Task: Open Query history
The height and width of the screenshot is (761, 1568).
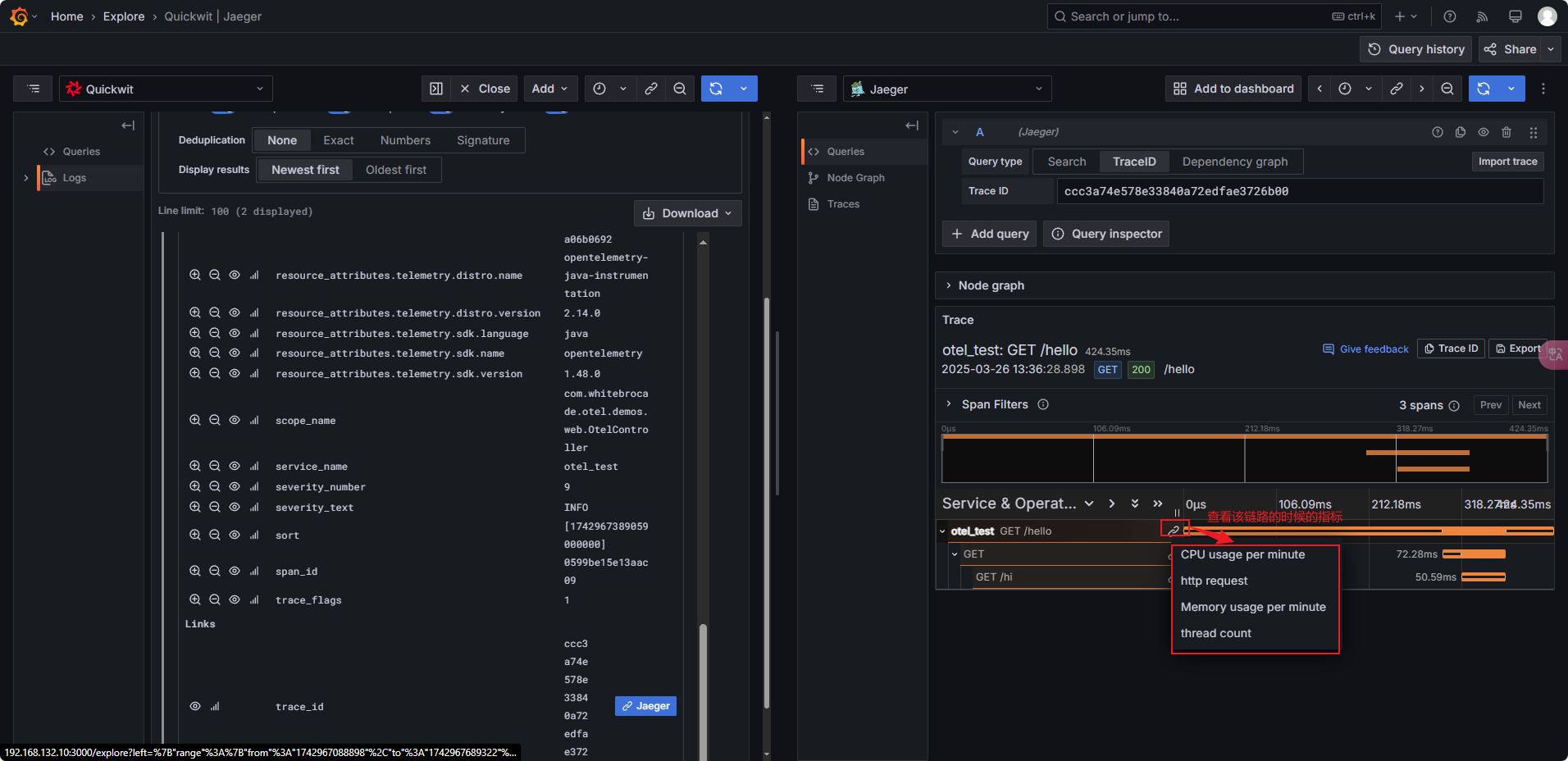Action: tap(1415, 49)
